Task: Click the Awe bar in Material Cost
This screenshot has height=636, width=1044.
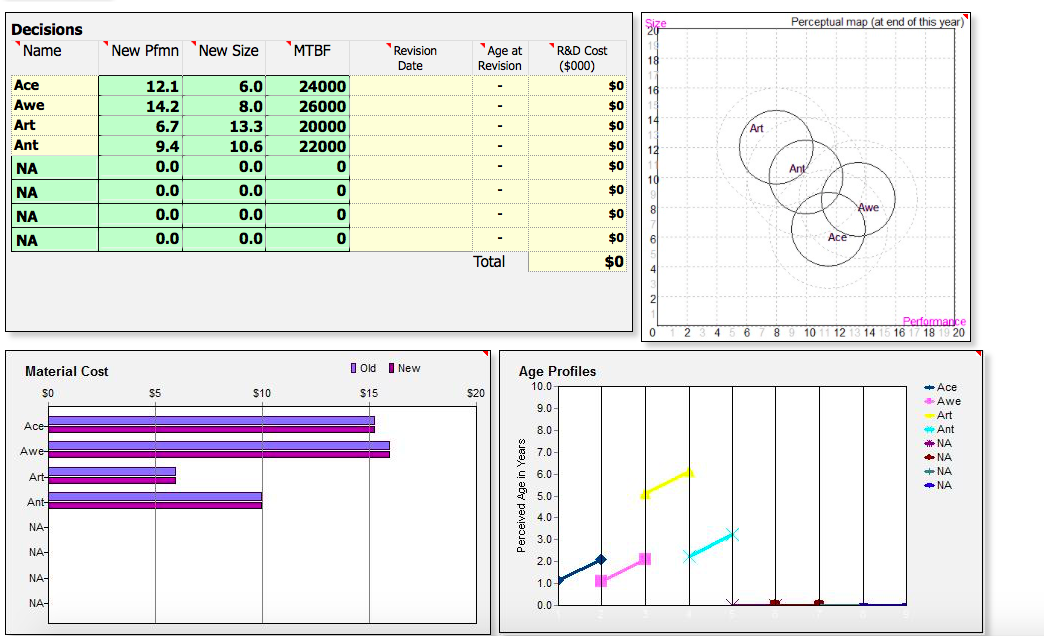Action: [219, 450]
